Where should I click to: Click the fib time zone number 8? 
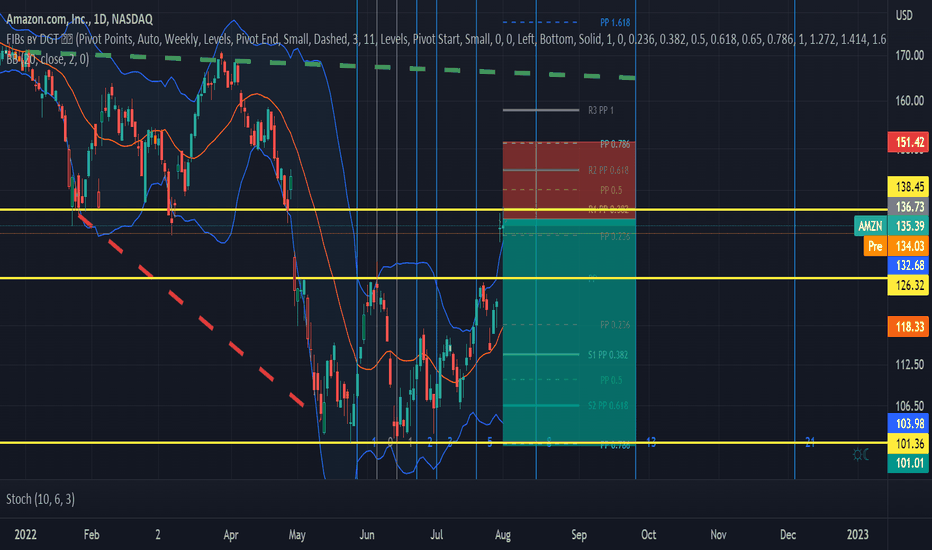pos(549,442)
